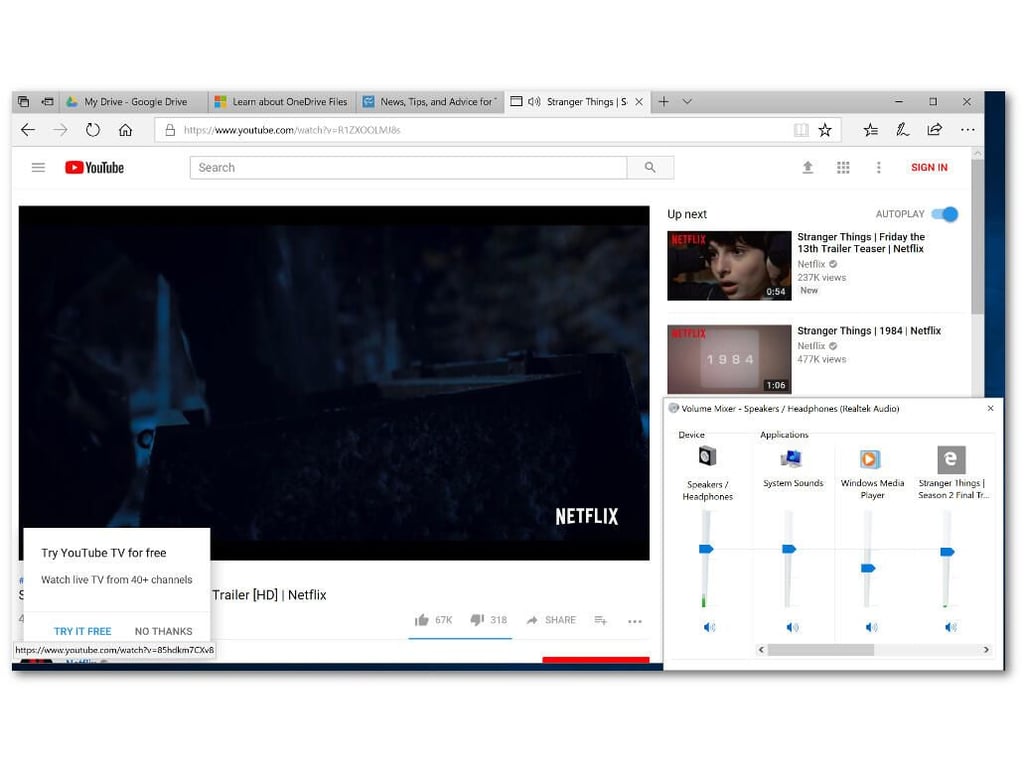This screenshot has width=1024, height=762.
Task: Close the Volume Mixer window
Action: 990,408
